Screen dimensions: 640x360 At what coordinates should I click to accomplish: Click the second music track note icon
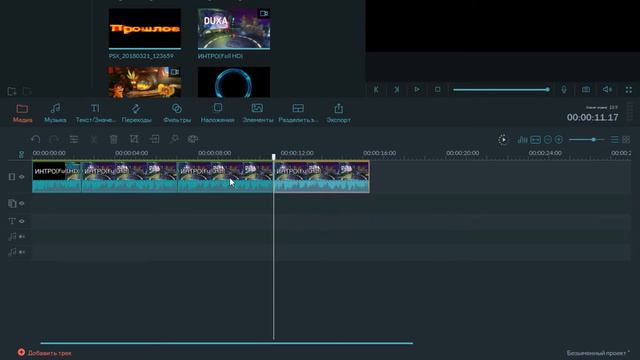[12, 252]
